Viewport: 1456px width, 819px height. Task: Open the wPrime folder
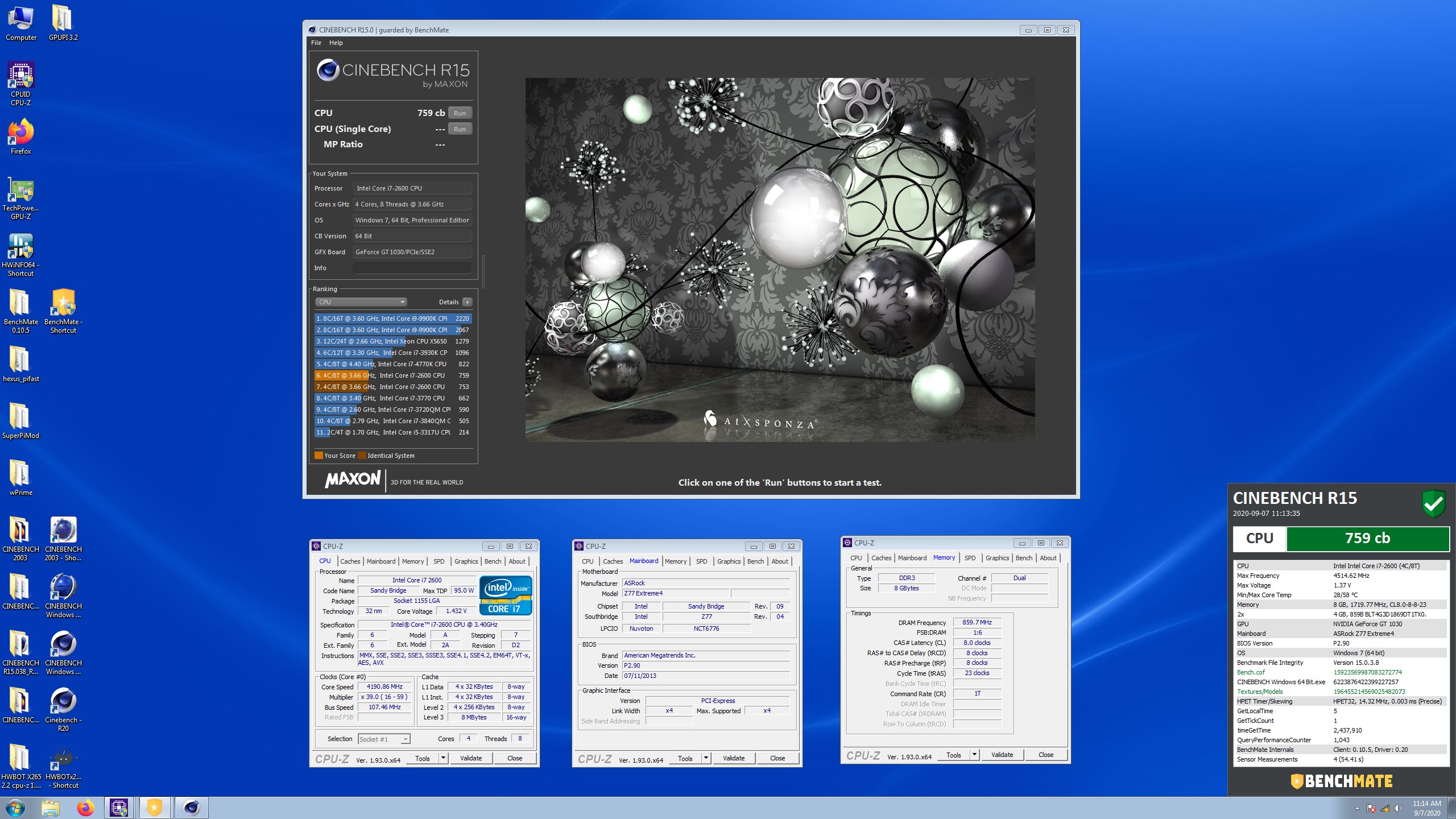[21, 478]
